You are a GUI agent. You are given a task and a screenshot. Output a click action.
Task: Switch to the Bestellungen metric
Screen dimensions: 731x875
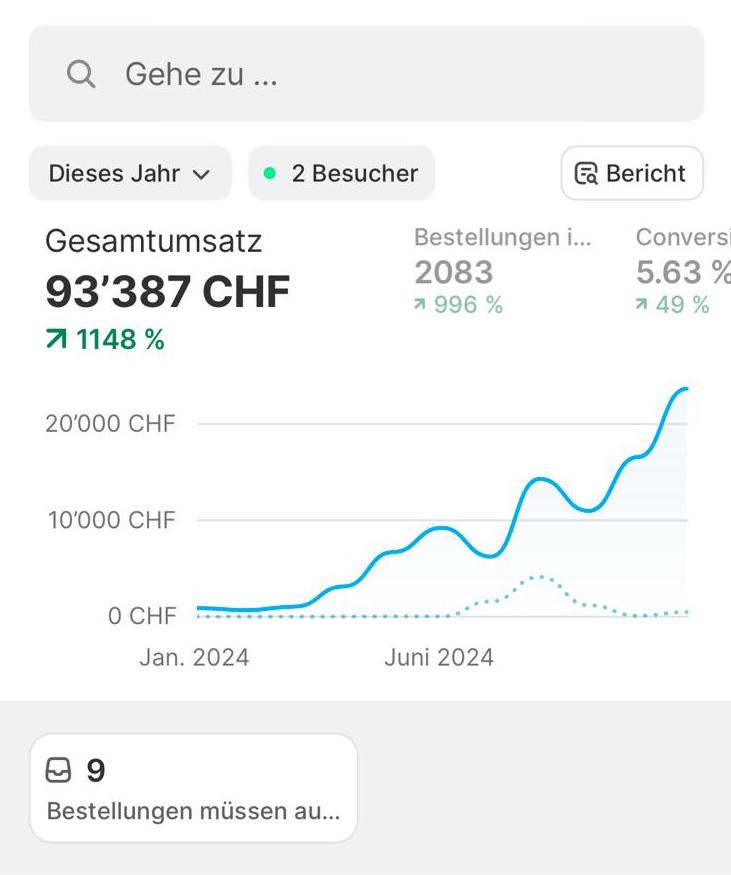(502, 238)
